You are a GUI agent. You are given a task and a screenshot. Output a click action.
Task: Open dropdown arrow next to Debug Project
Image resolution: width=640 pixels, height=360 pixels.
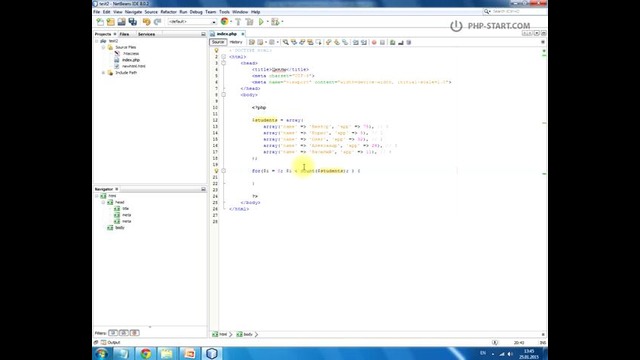click(x=282, y=22)
